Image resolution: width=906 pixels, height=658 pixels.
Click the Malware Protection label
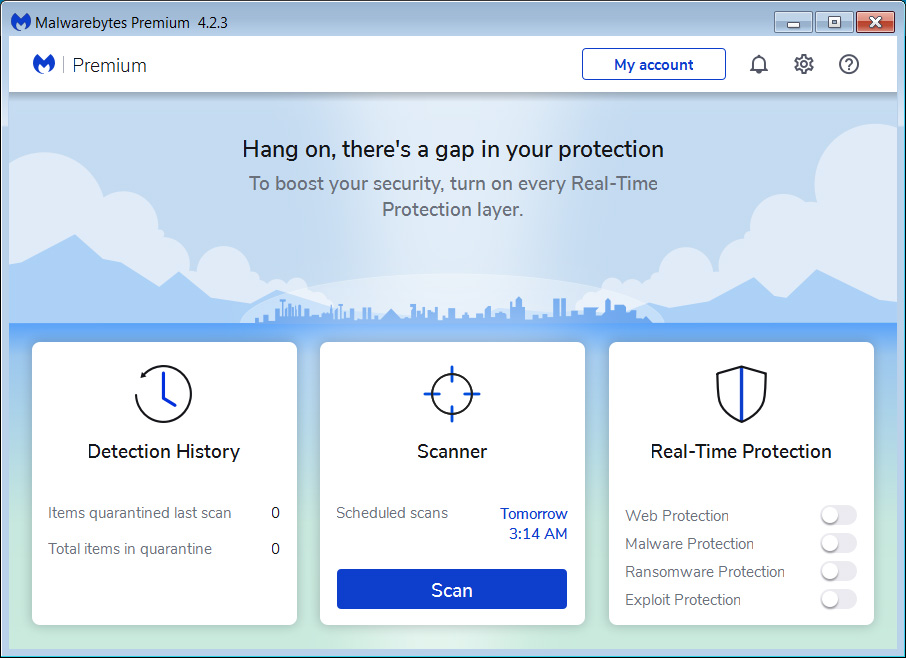(689, 544)
